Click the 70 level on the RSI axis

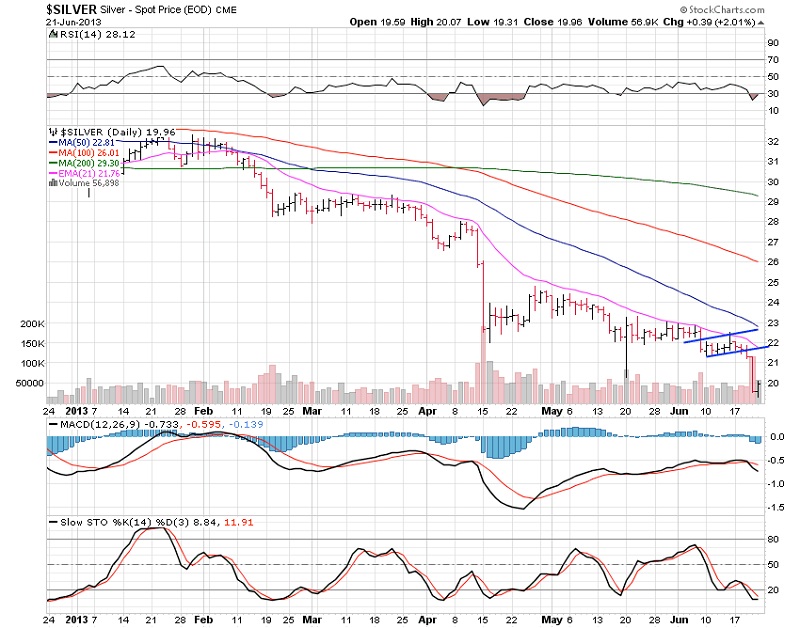[773, 60]
